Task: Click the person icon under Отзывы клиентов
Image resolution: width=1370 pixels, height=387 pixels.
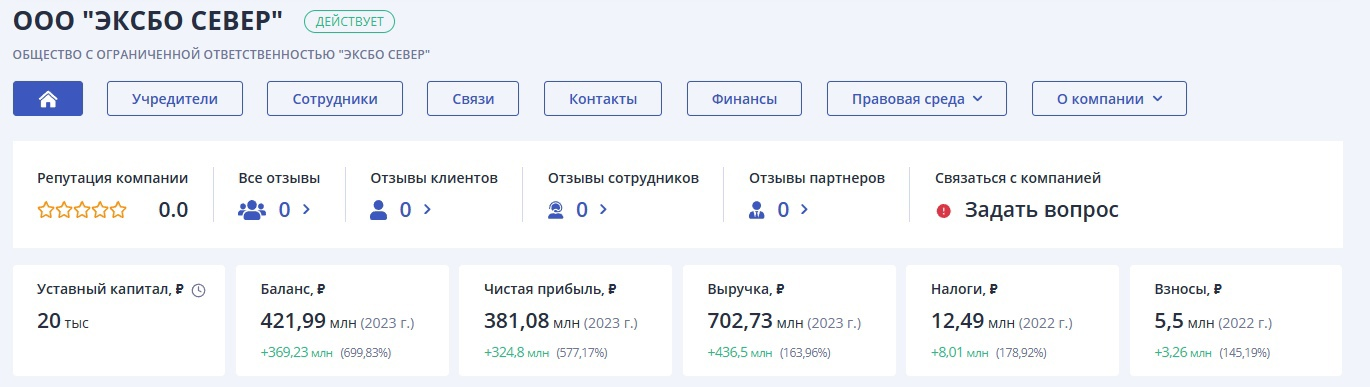Action: pos(379,210)
